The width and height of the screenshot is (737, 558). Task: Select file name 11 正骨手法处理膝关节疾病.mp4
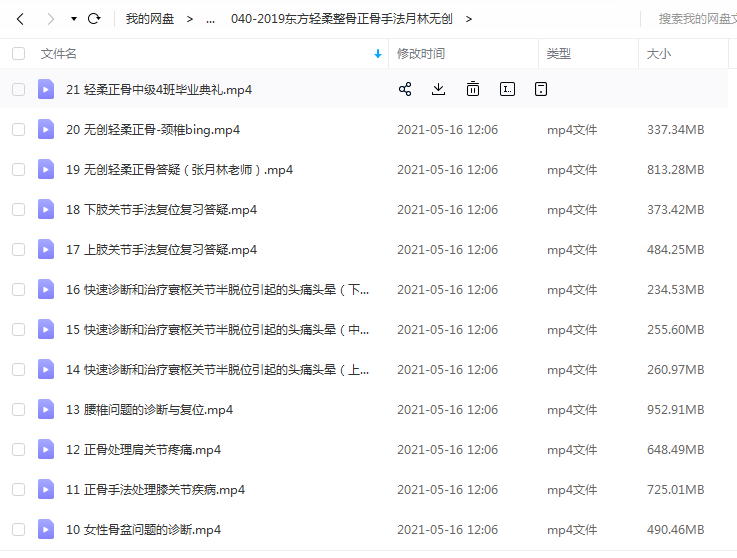(156, 489)
